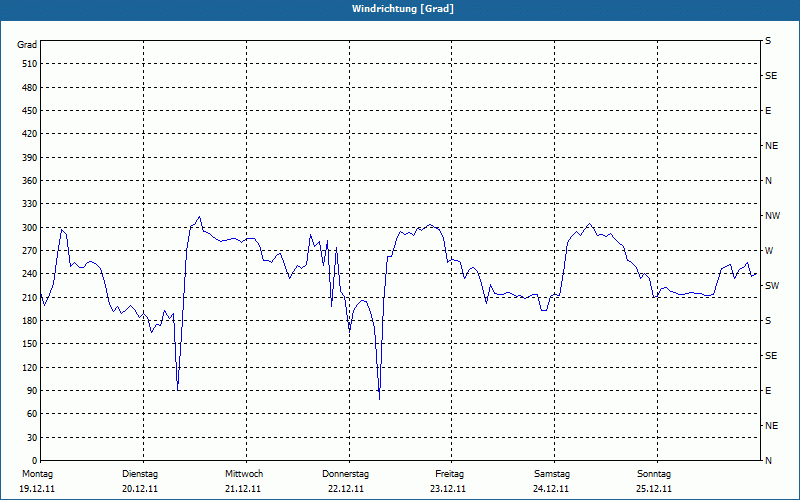Select the 0 origin label on degree axis

click(x=34, y=461)
